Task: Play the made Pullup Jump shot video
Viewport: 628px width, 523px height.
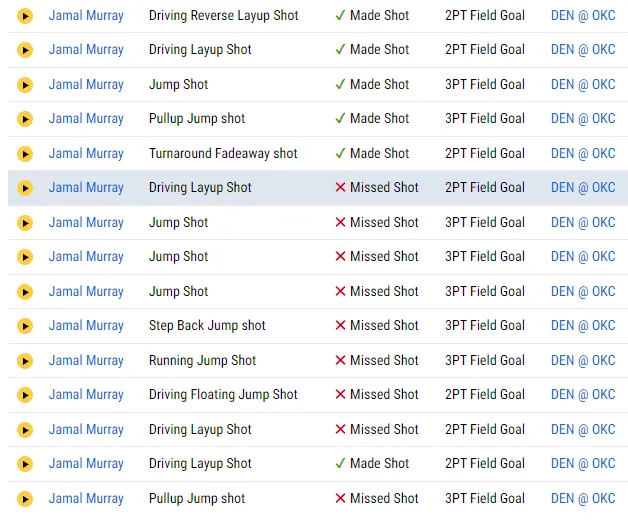Action: coord(25,118)
